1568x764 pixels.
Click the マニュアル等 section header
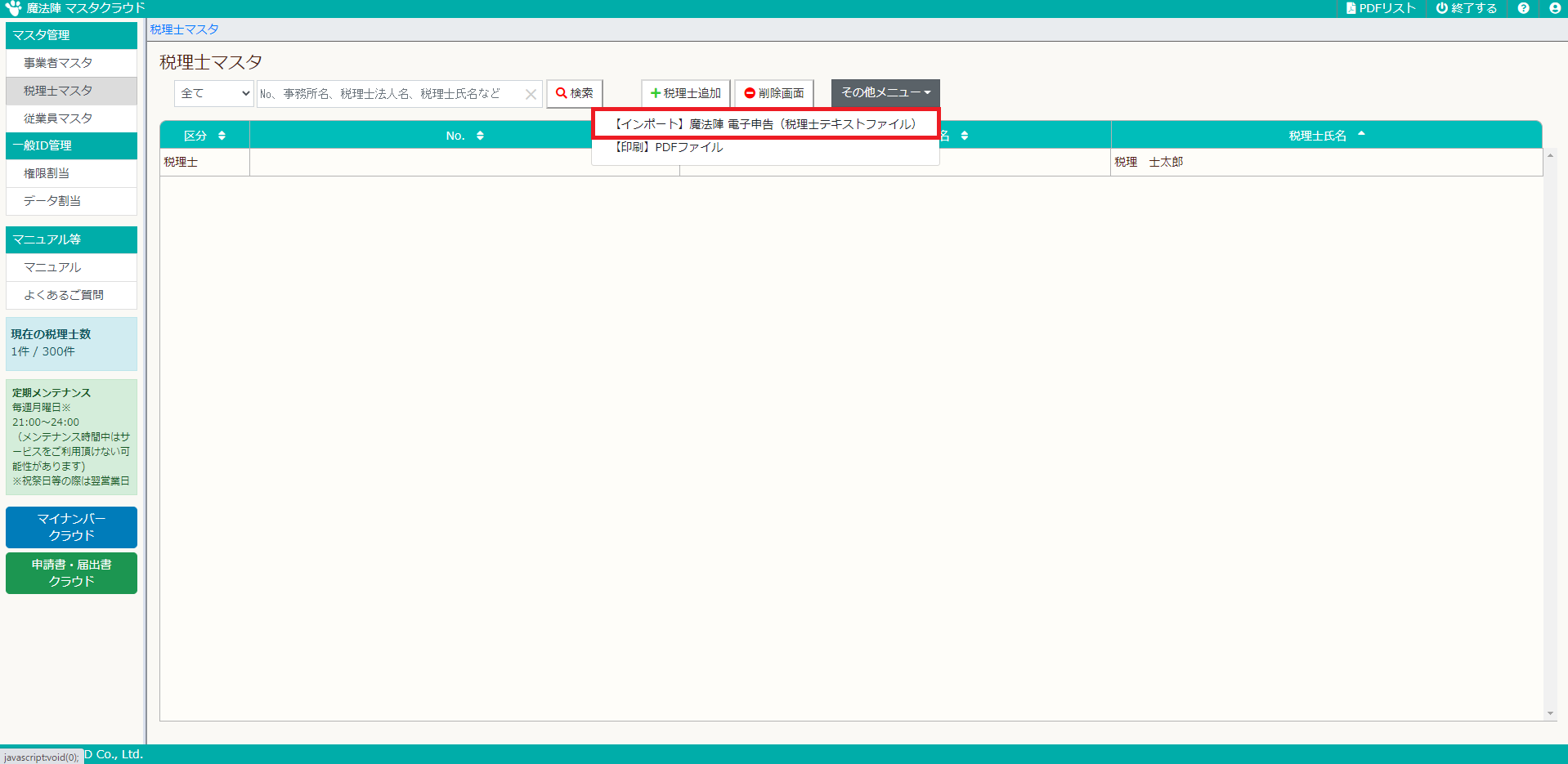(x=71, y=239)
